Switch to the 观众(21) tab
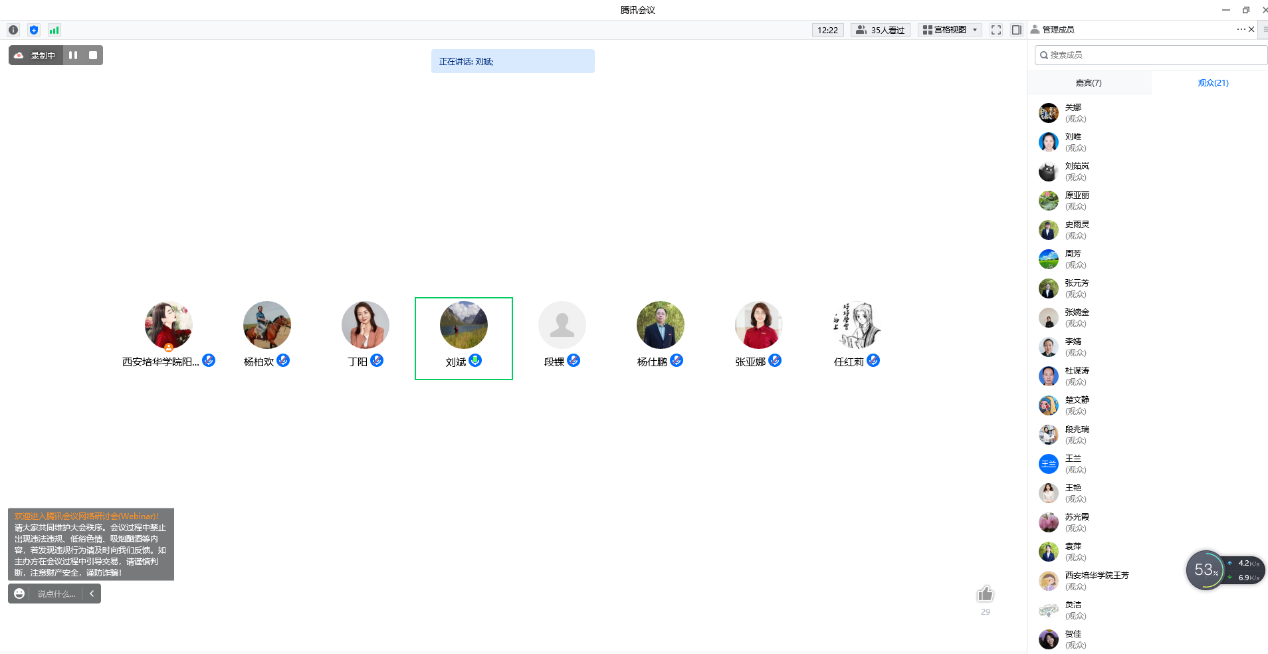Screen dimensions: 1268x654 1212,83
